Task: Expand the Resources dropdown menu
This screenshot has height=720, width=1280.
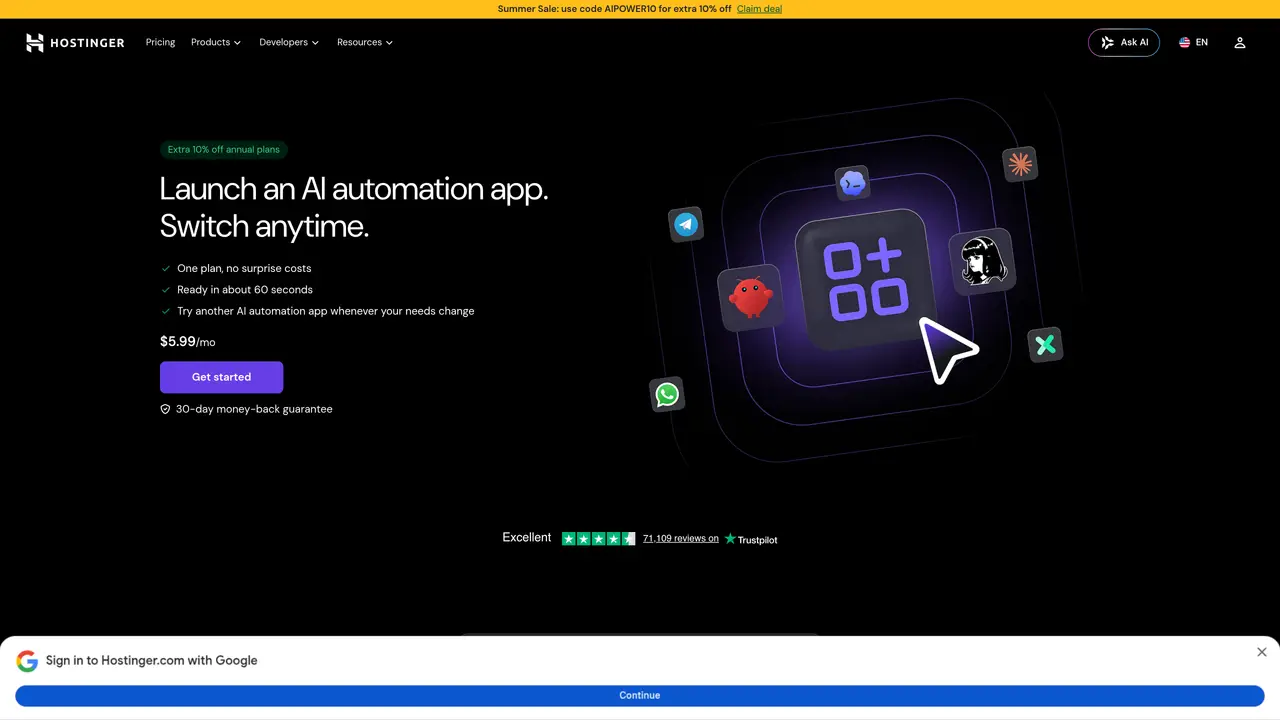Action: 365,42
